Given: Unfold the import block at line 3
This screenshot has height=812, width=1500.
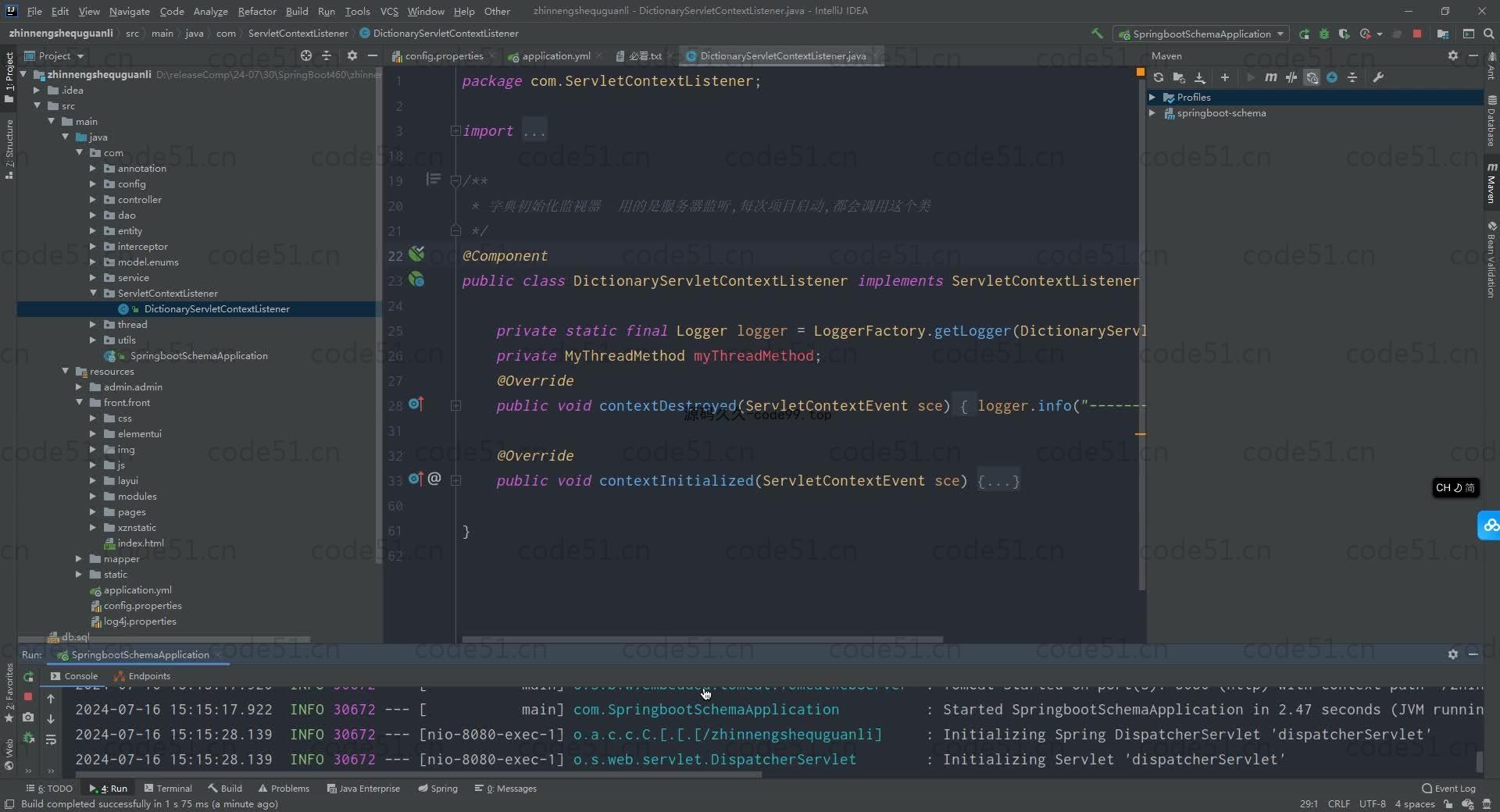Looking at the screenshot, I should (455, 130).
